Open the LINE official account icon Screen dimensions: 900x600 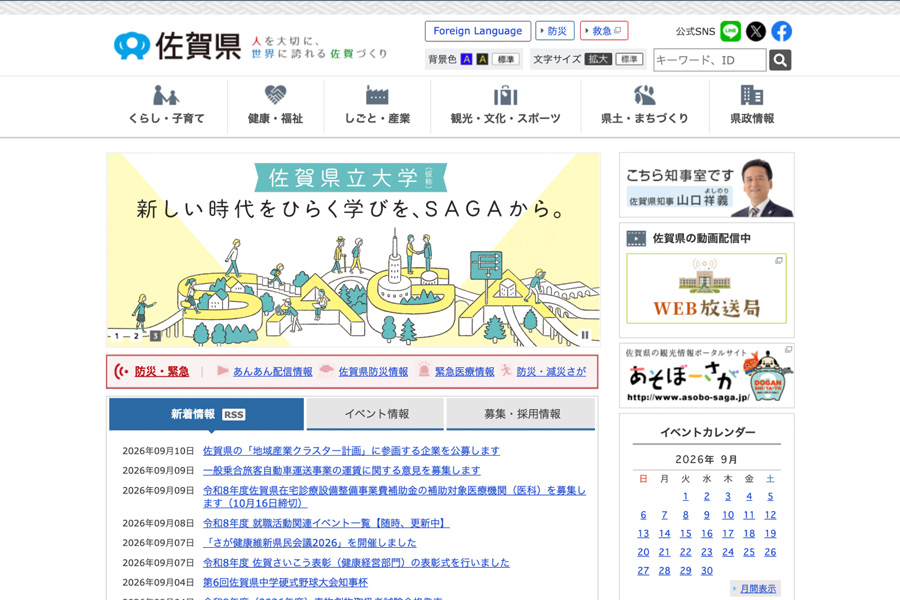730,31
